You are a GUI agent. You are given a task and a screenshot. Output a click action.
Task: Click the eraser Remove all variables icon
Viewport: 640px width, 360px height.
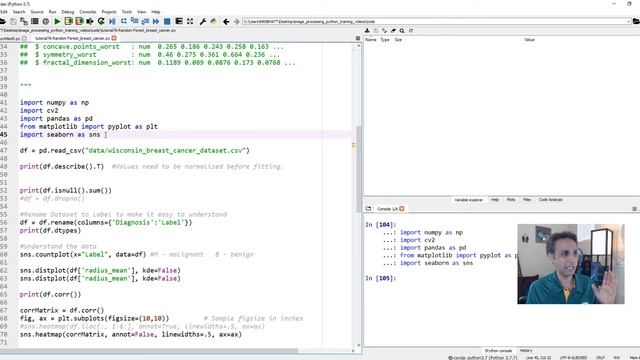click(393, 31)
